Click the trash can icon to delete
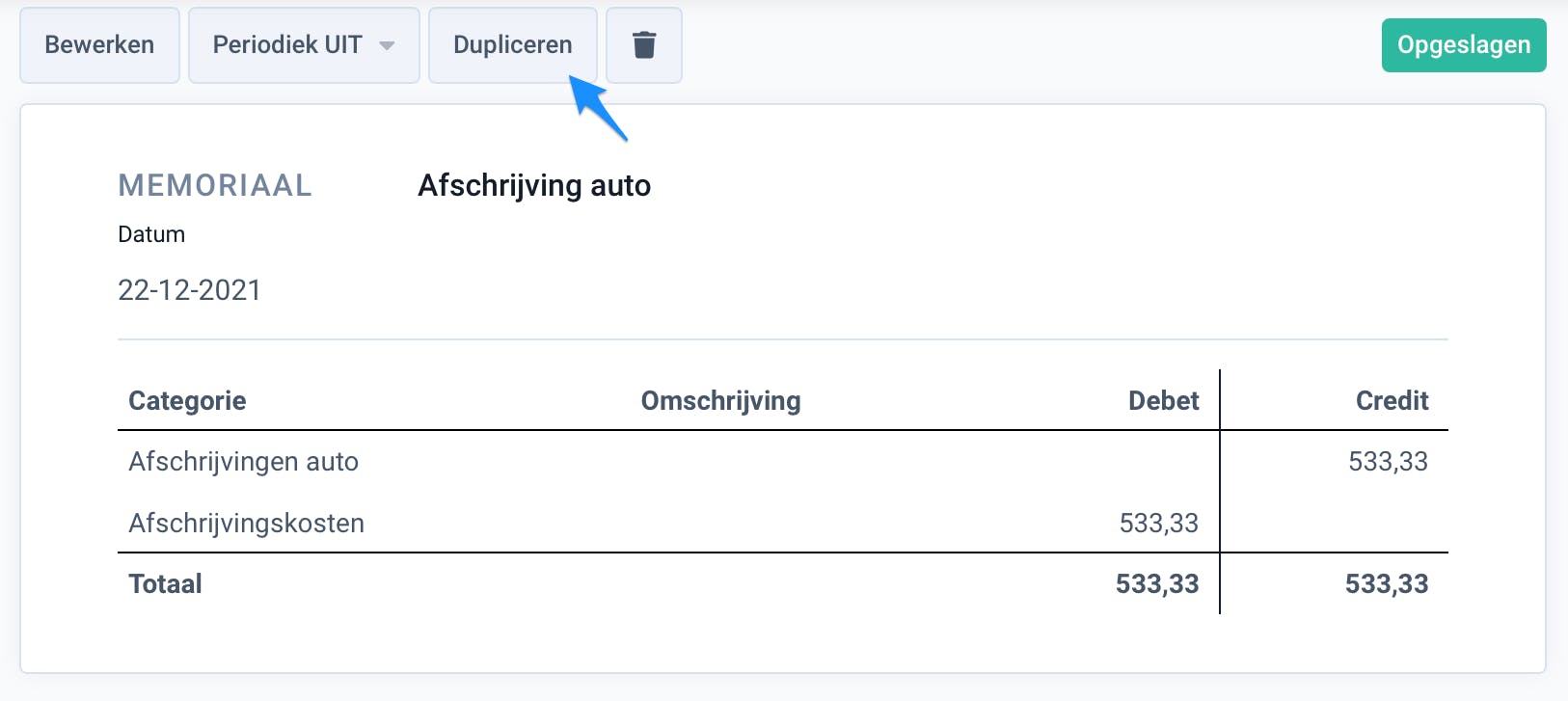Screen dimensions: 1568x701 [643, 44]
